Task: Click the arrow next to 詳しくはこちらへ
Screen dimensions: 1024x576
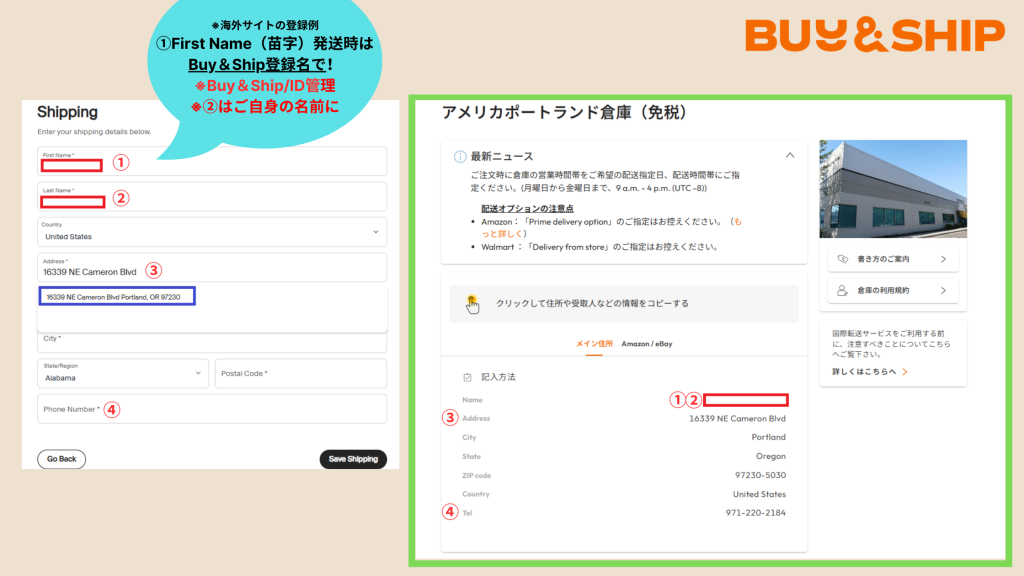Action: 904,372
